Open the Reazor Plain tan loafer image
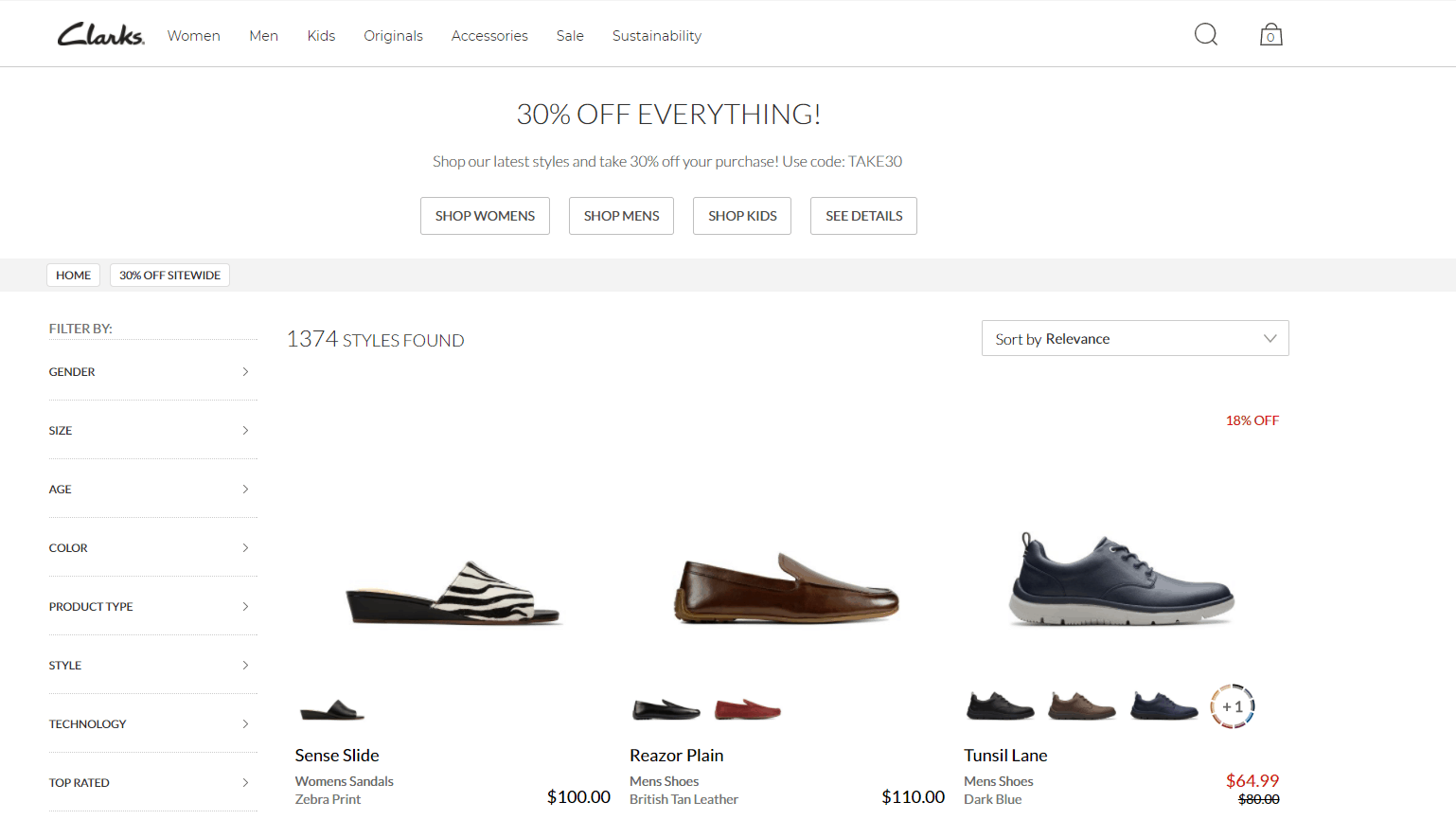 pos(787,588)
